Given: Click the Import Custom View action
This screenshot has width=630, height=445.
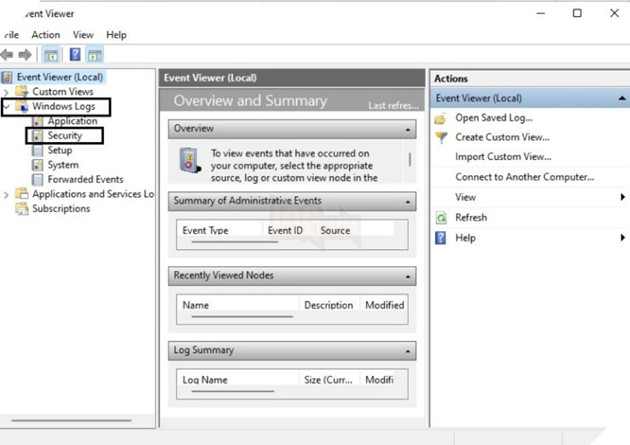Looking at the screenshot, I should pos(503,157).
